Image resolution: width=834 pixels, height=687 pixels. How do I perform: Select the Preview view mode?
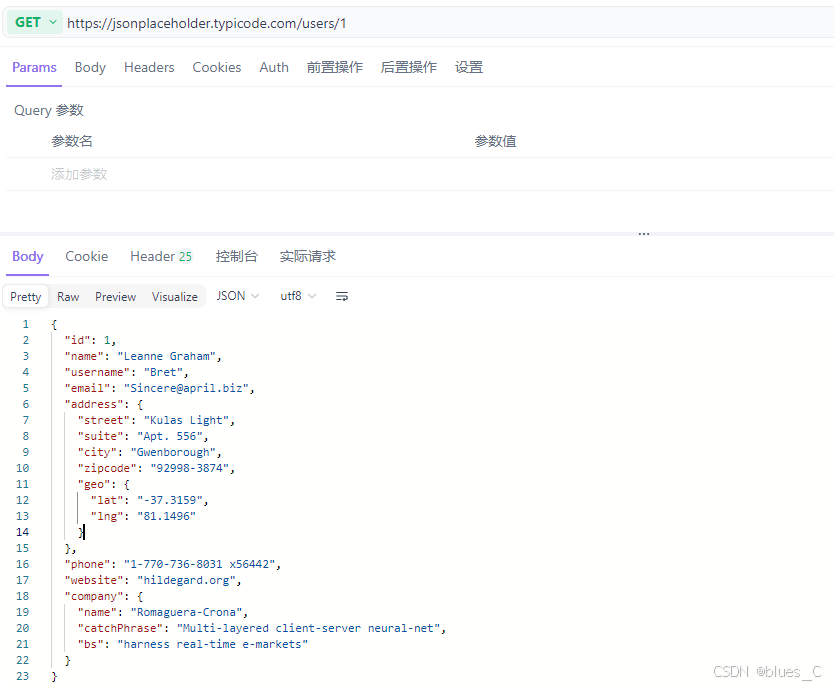115,297
